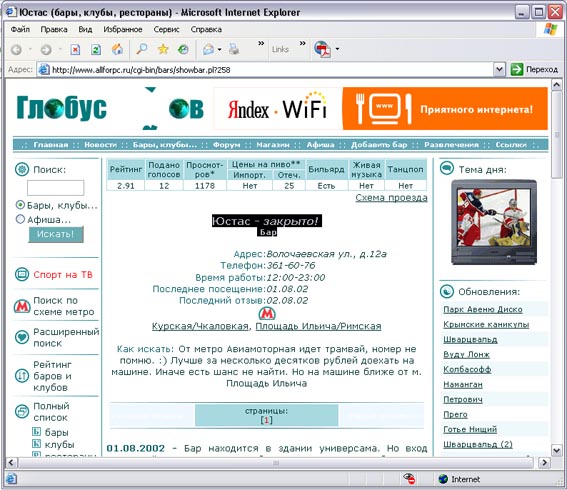The width and height of the screenshot is (567, 490).
Task: Open the Избранное menu
Action: point(123,29)
